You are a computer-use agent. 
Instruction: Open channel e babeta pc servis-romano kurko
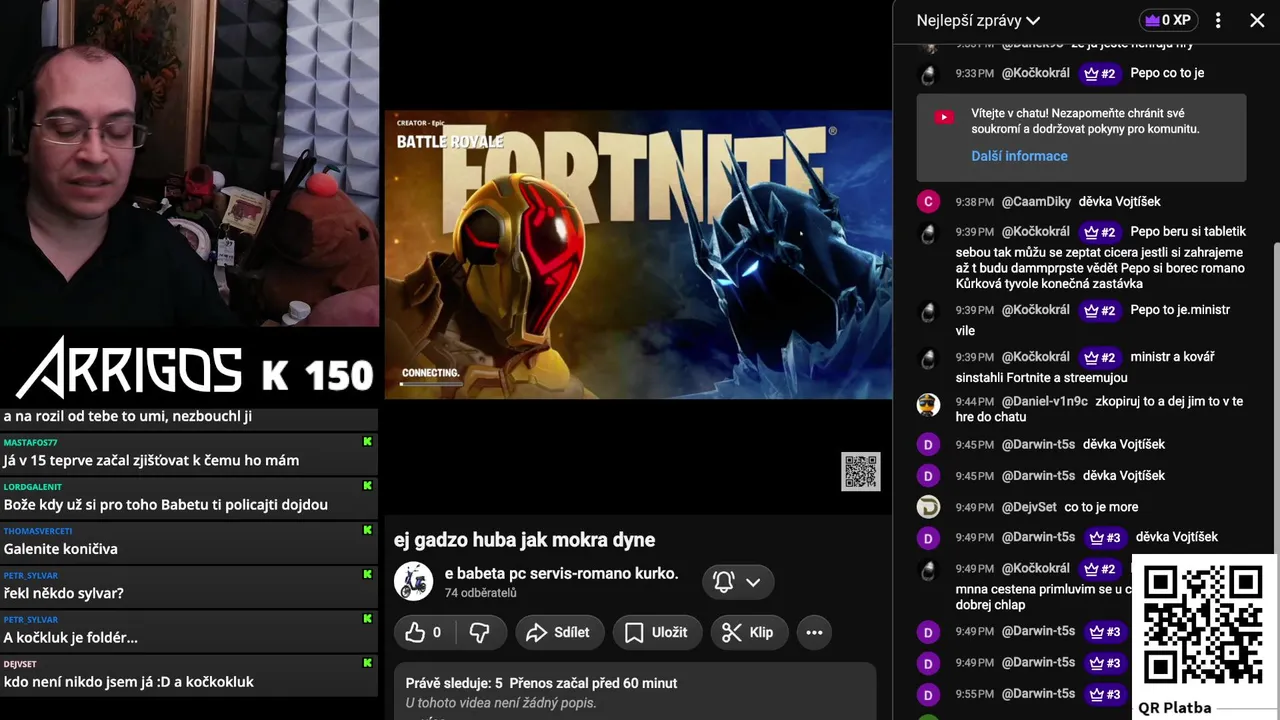[561, 574]
